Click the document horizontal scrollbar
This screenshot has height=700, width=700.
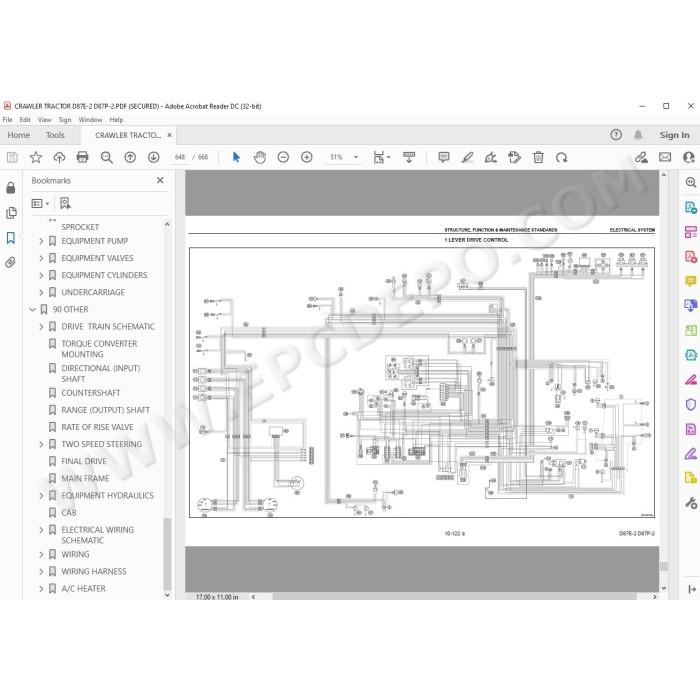click(454, 597)
